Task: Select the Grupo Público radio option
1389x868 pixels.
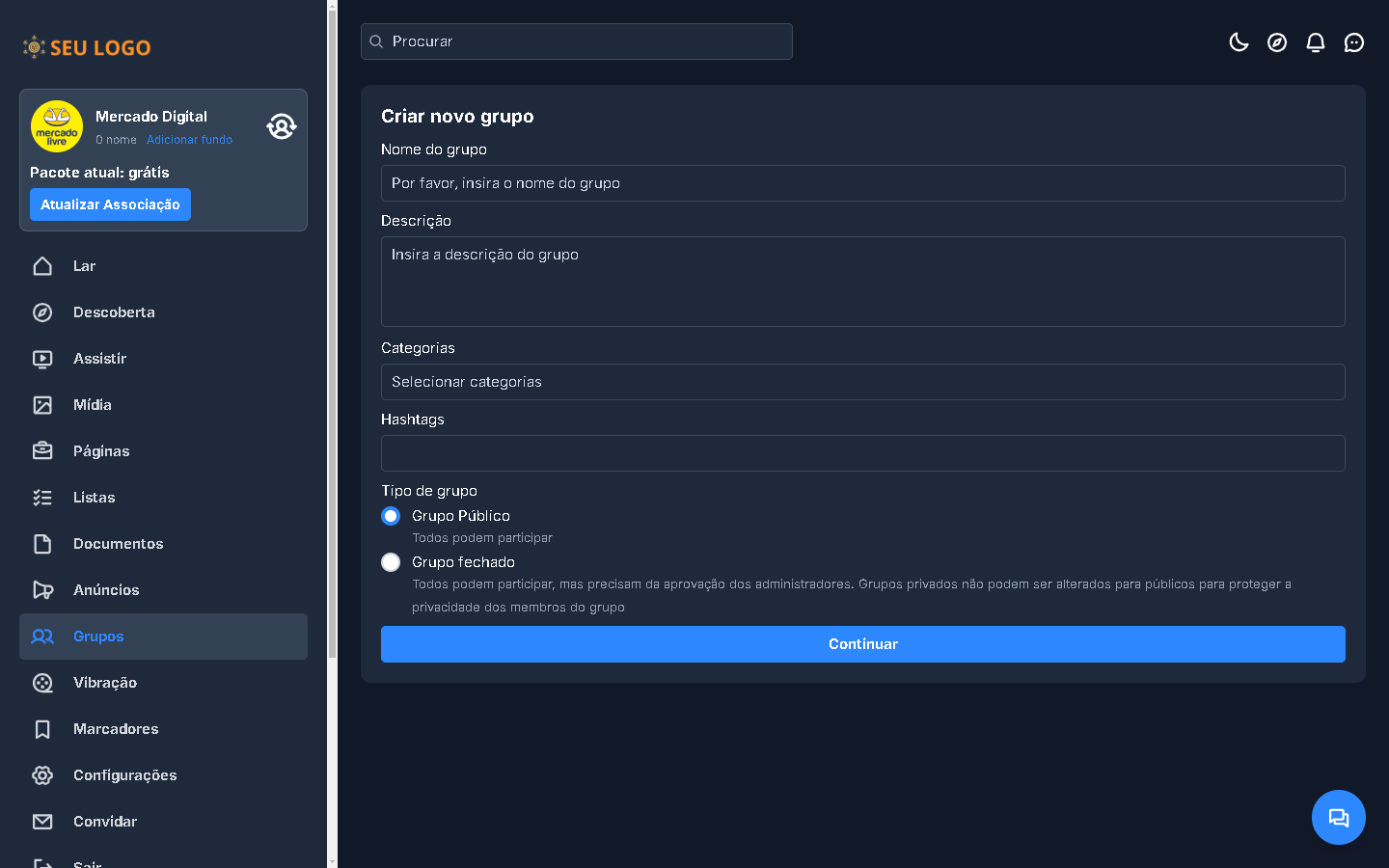Action: [391, 516]
